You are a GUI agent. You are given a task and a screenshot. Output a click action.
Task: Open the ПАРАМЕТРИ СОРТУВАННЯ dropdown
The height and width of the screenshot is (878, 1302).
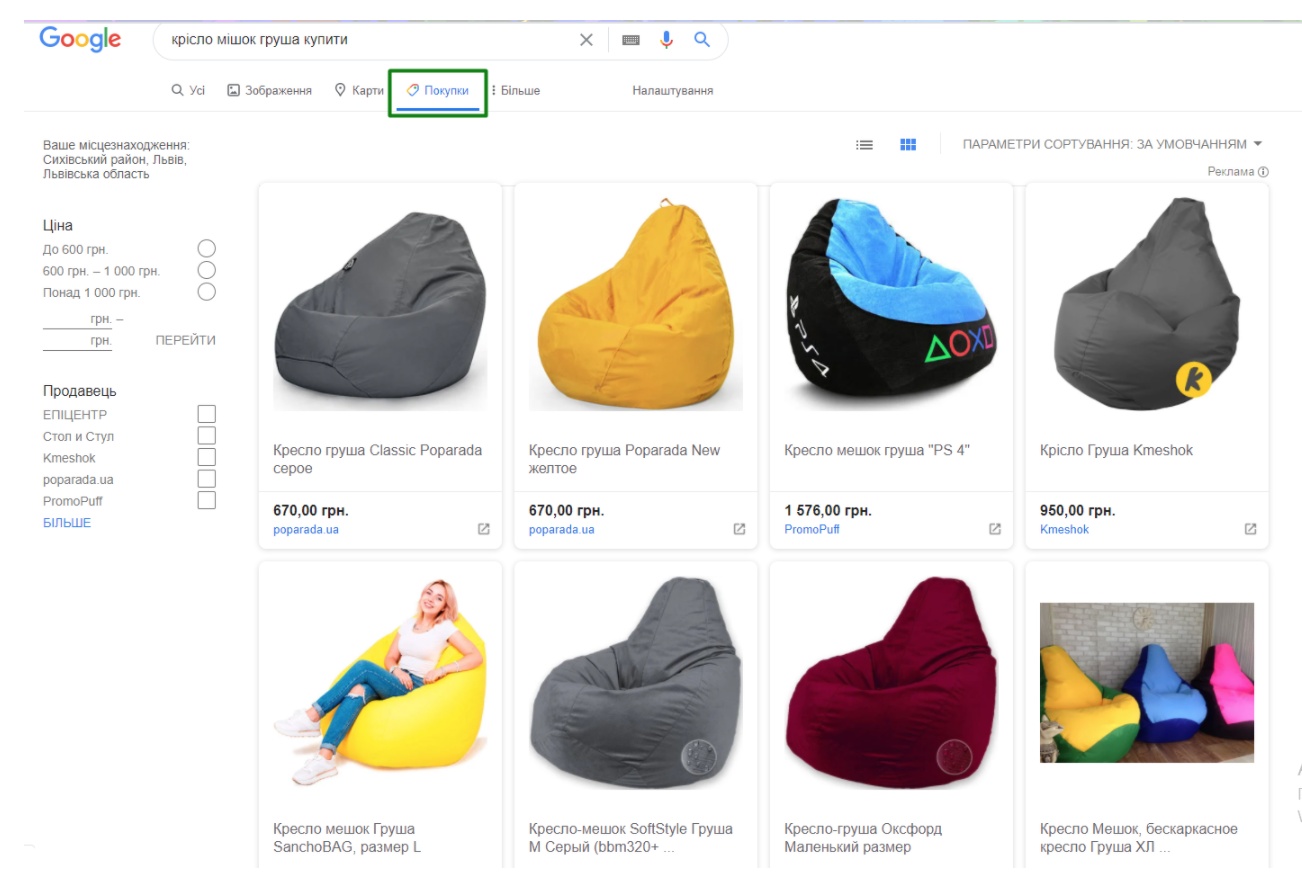point(1113,143)
